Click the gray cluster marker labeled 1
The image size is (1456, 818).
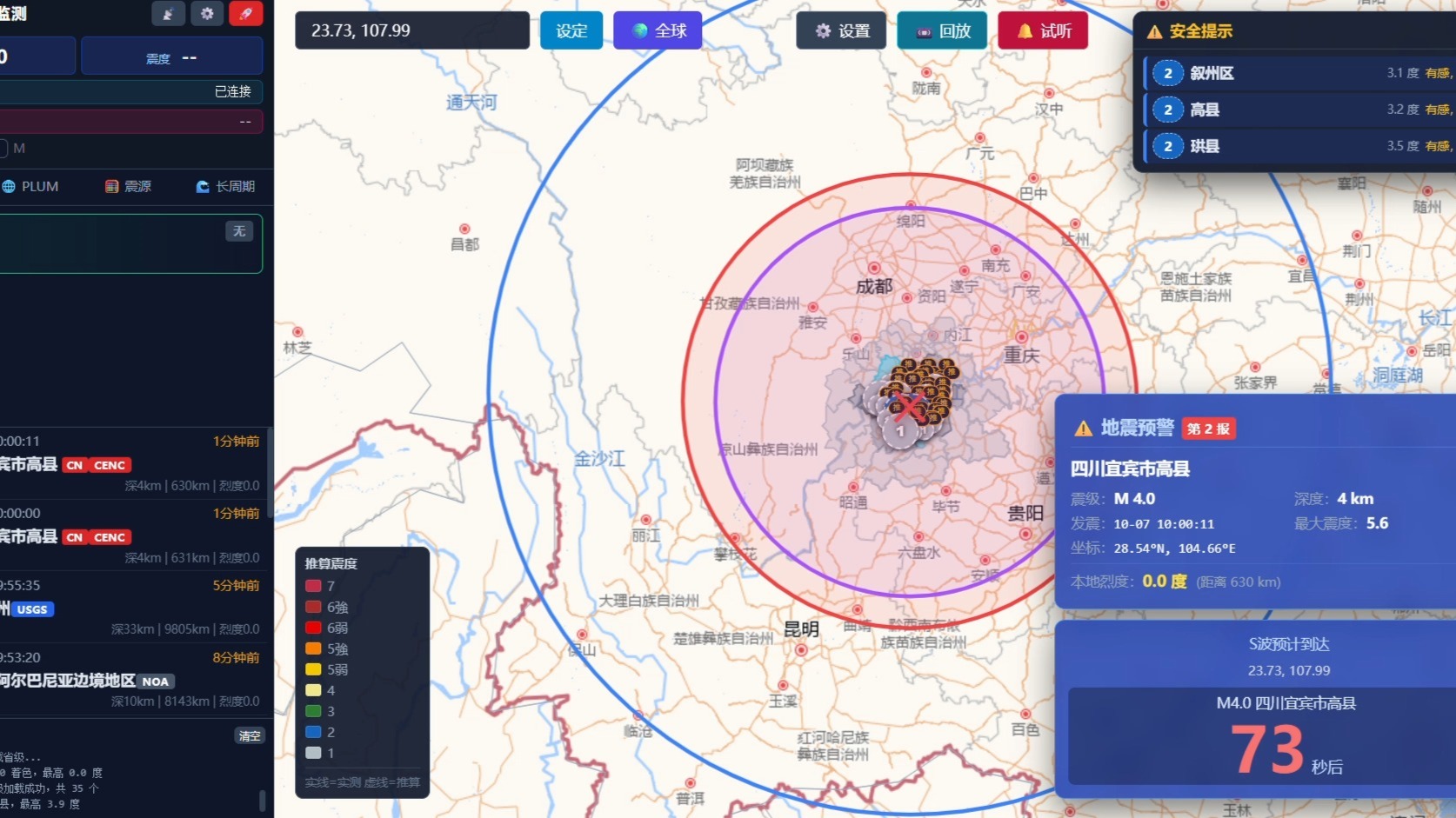coord(900,430)
